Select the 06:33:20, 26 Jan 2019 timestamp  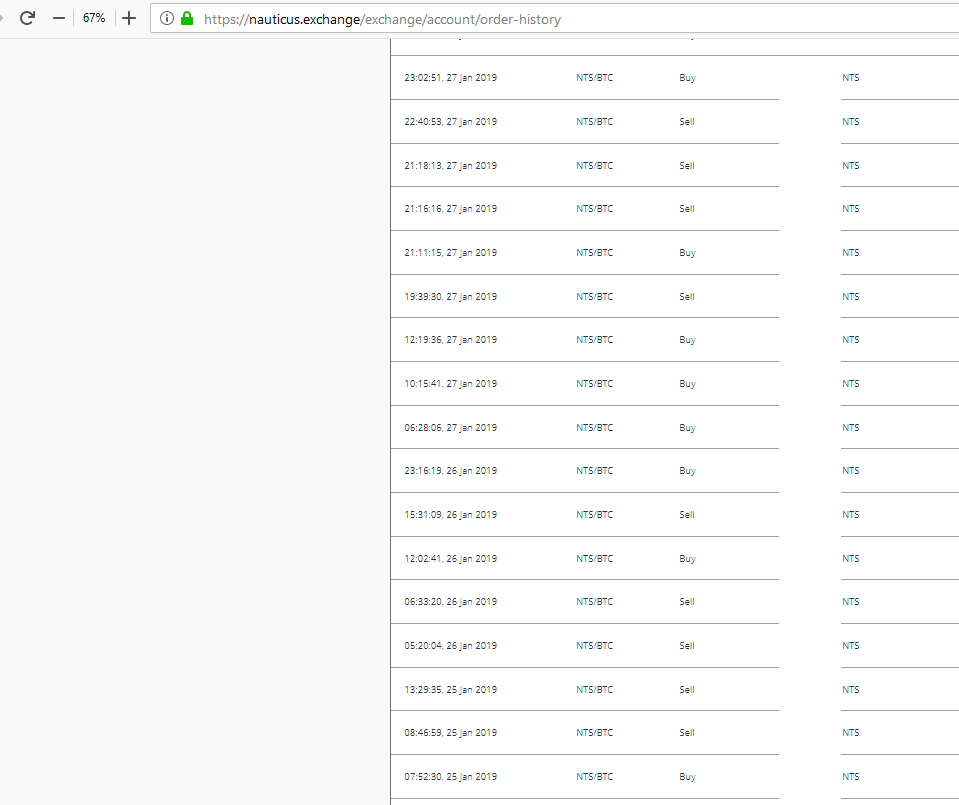pos(450,601)
